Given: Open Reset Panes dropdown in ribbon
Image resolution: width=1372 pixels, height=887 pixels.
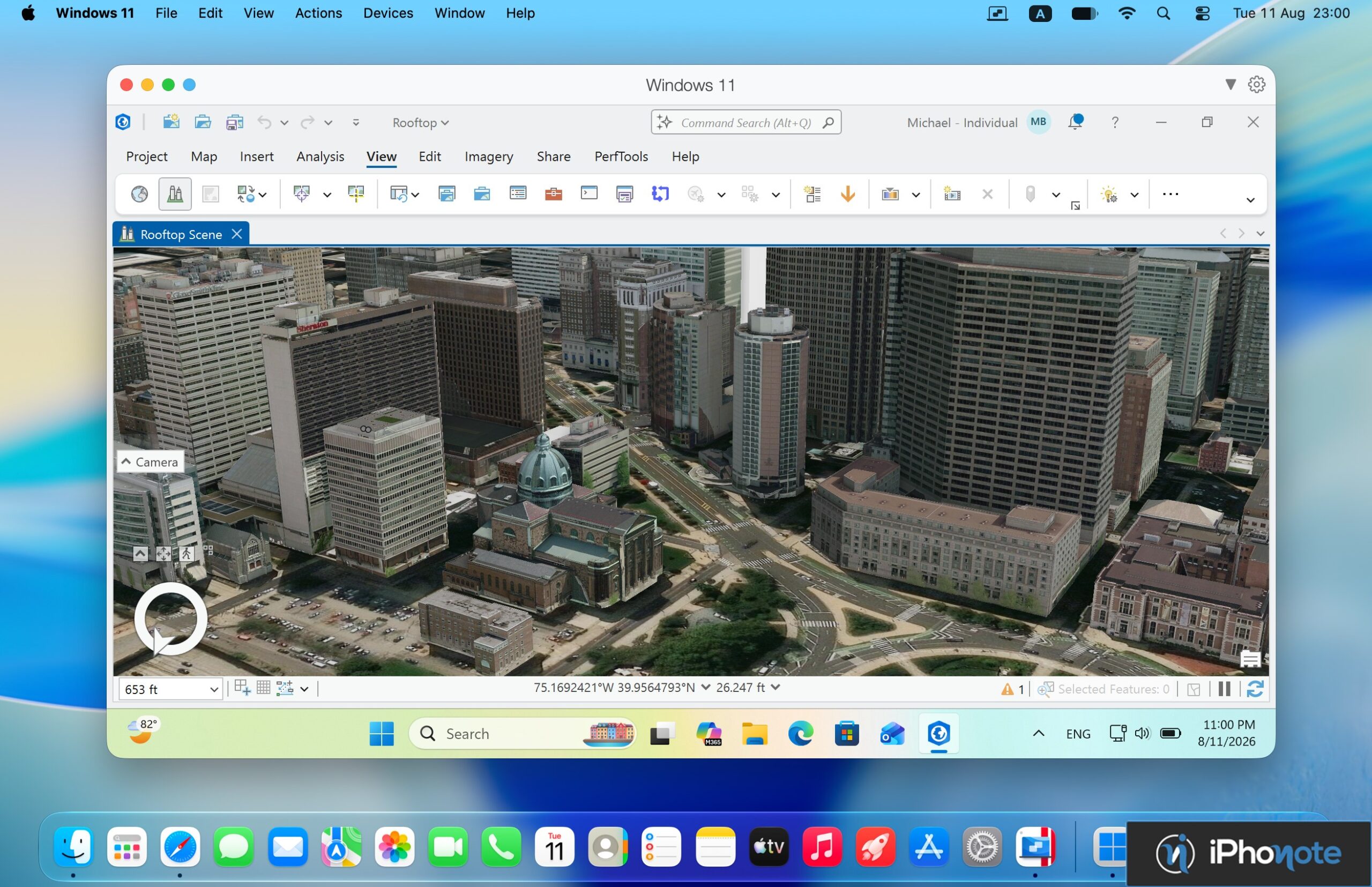Looking at the screenshot, I should [415, 195].
